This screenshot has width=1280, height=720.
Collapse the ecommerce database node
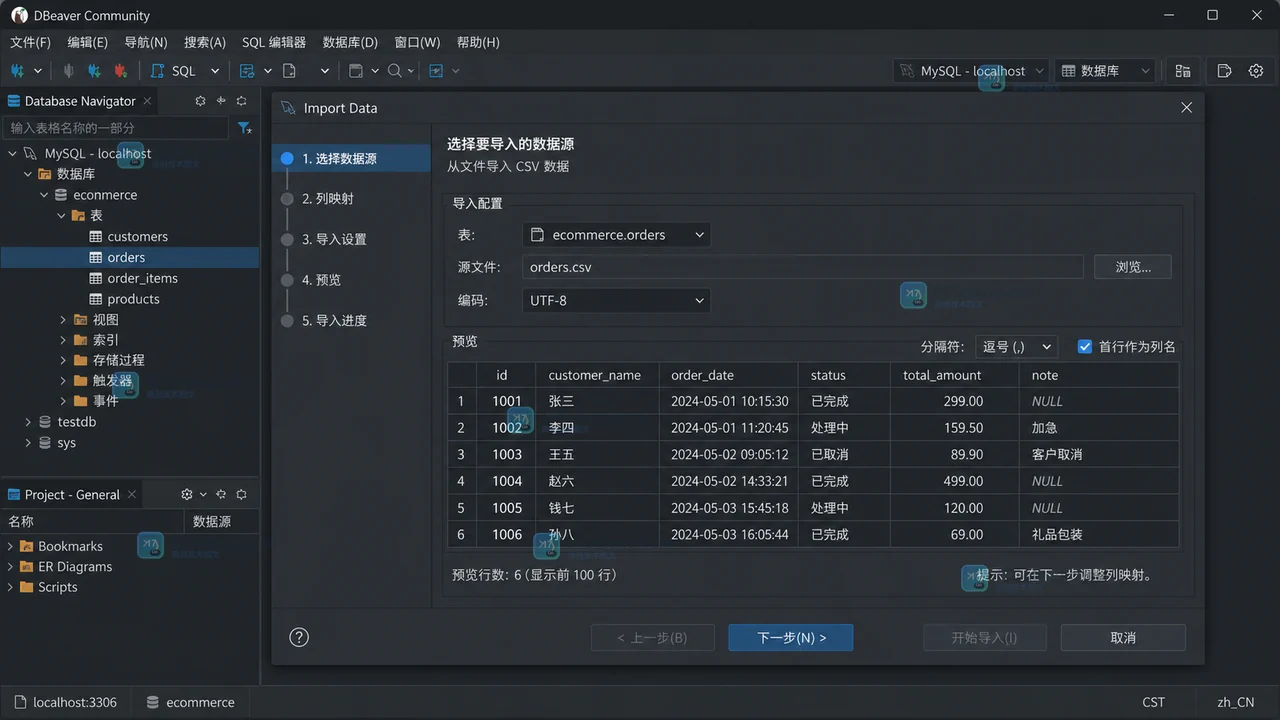pyautogui.click(x=44, y=195)
